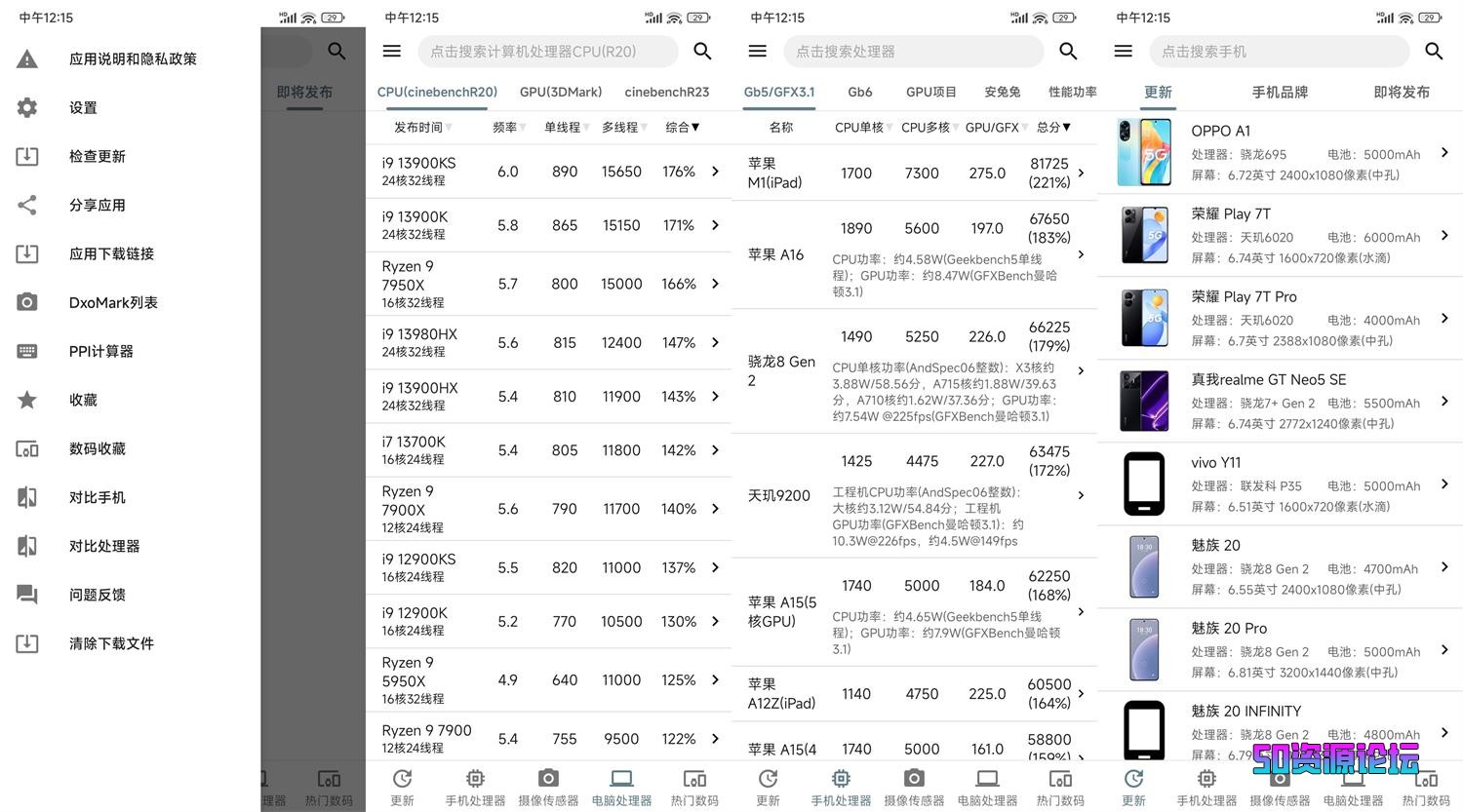Screen dimensions: 1463x812
Task: Sort processors by CPU多核 column
Action: [x=929, y=128]
